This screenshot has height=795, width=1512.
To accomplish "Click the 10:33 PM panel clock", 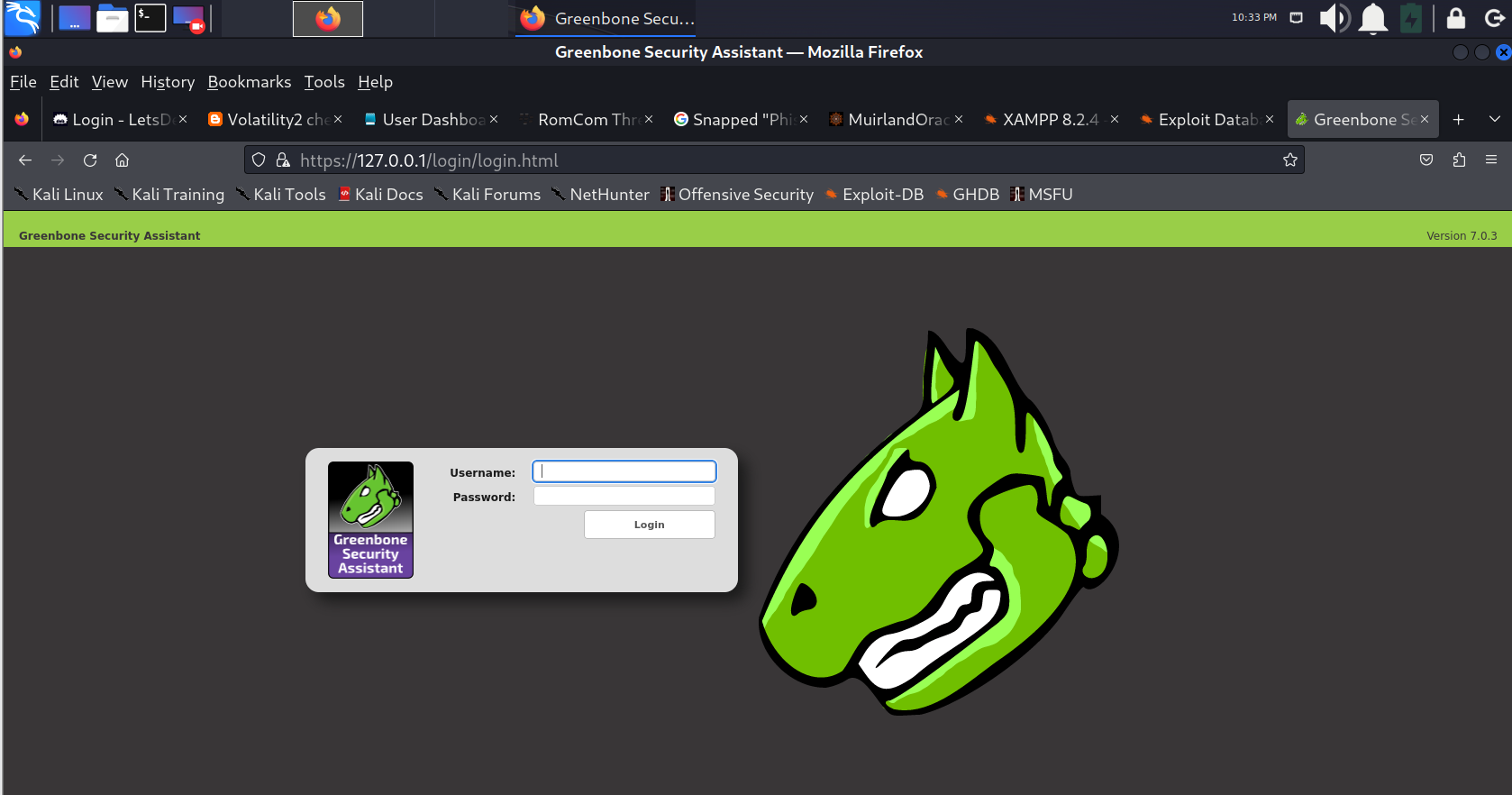I will (x=1254, y=17).
